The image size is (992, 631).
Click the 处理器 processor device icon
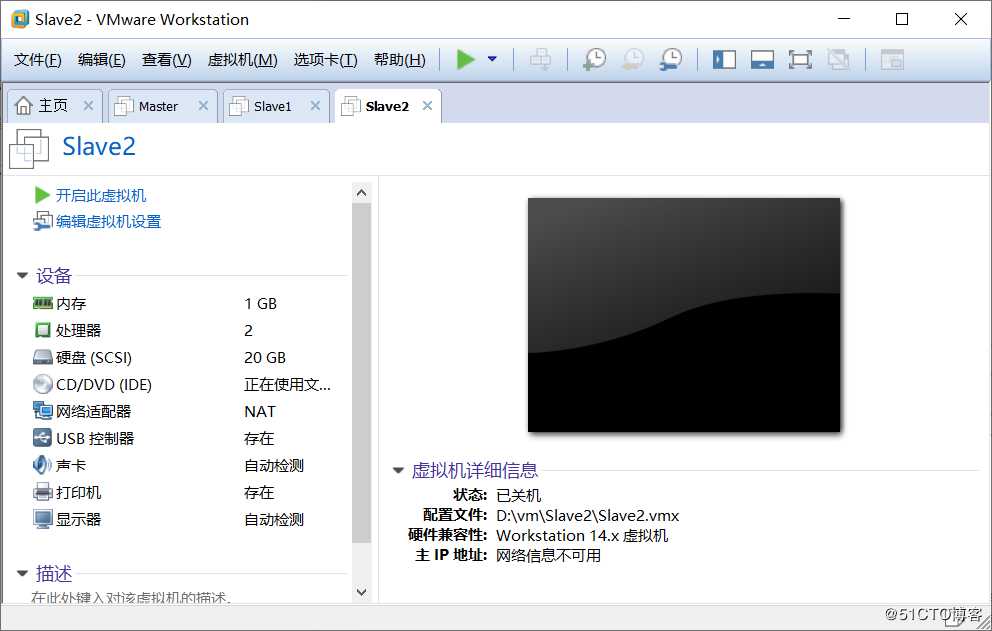click(x=42, y=330)
